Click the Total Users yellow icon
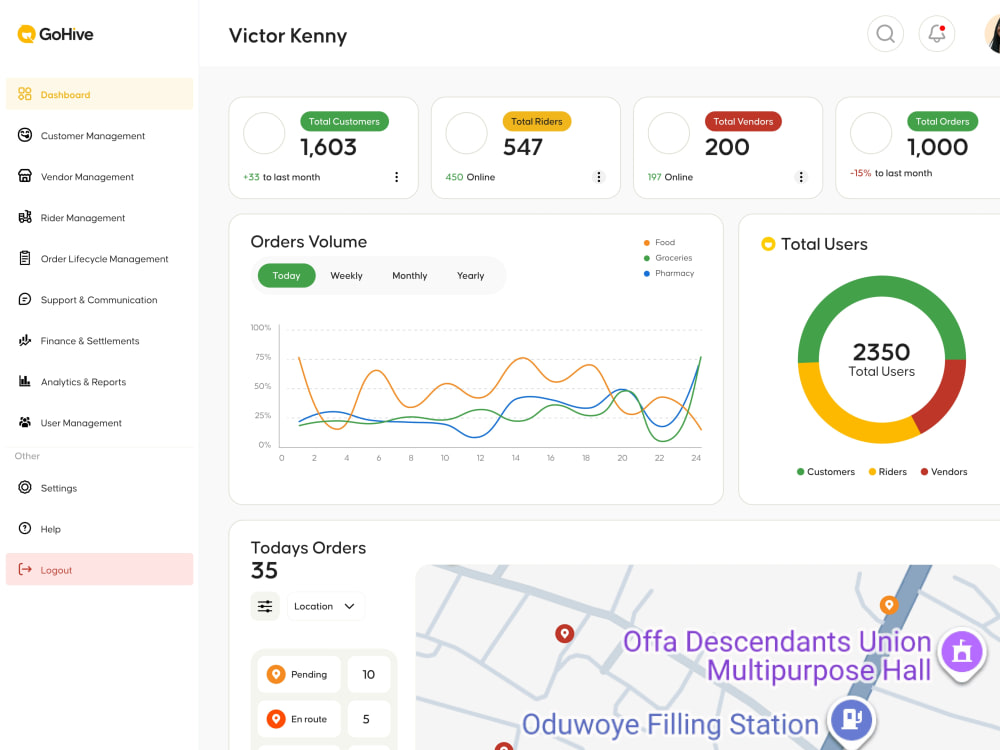The width and height of the screenshot is (1000, 750). click(x=768, y=244)
